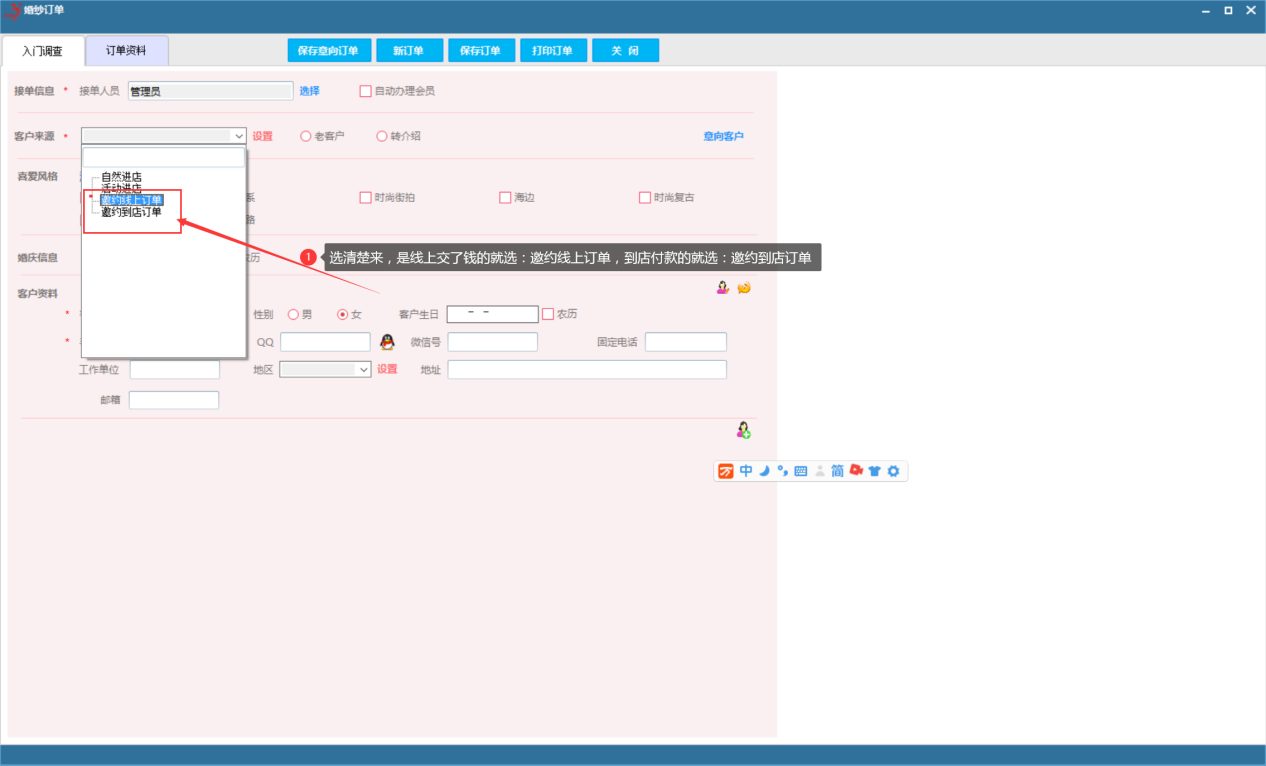Screen dimensions: 1266x766
Task: Collapse the 客户来源 dropdown arrow
Action: point(238,136)
